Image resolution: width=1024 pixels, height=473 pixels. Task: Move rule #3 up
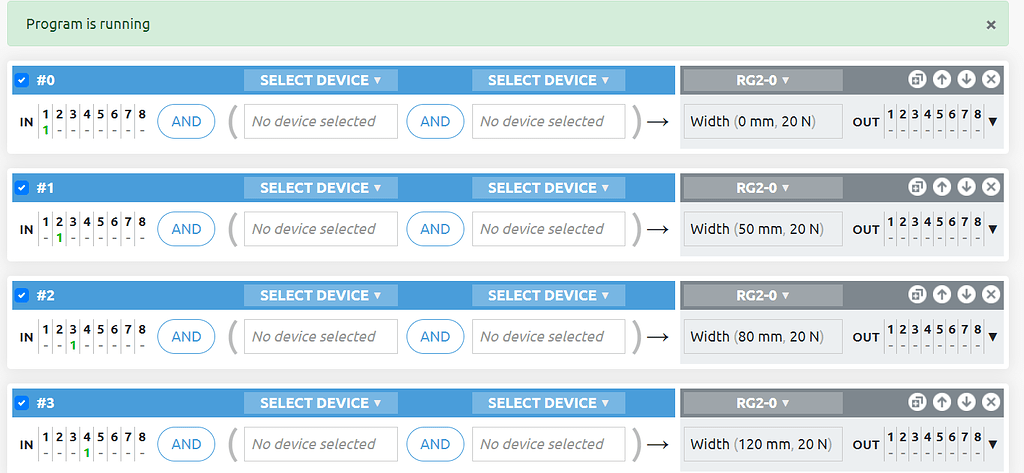pyautogui.click(x=941, y=402)
